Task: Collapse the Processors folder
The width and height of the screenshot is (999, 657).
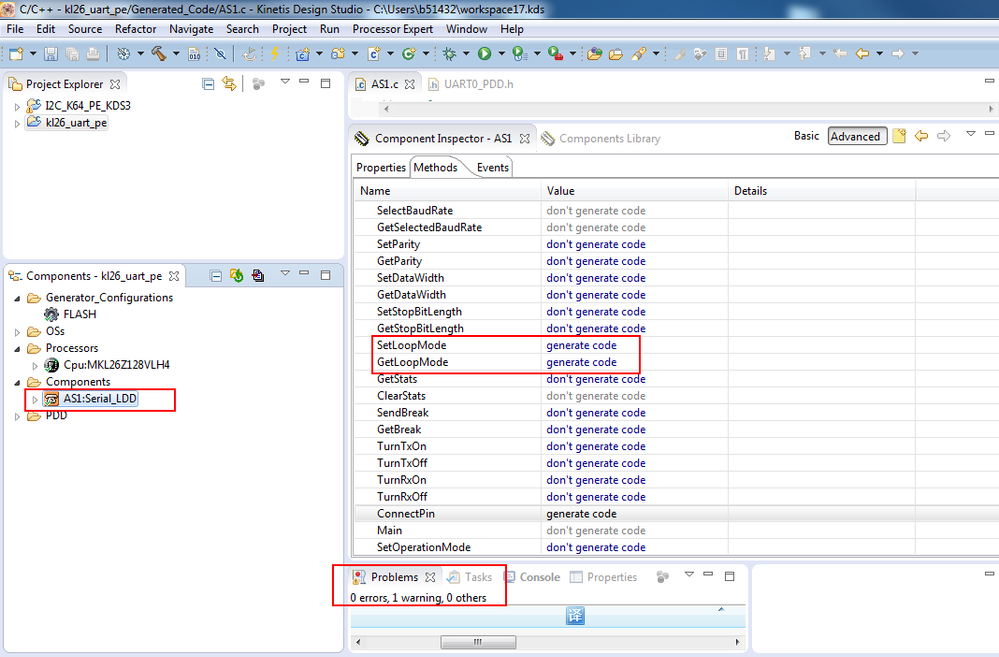Action: coord(17,349)
